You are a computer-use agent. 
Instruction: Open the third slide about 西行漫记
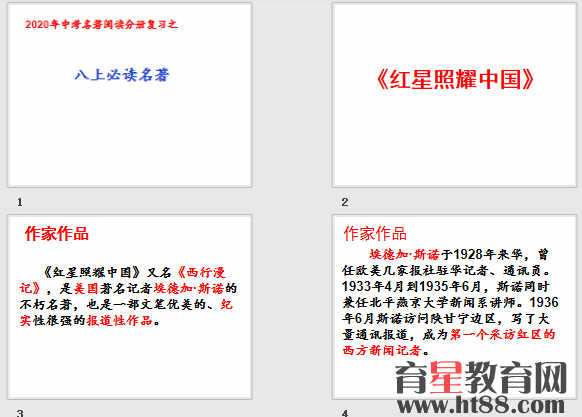point(130,307)
